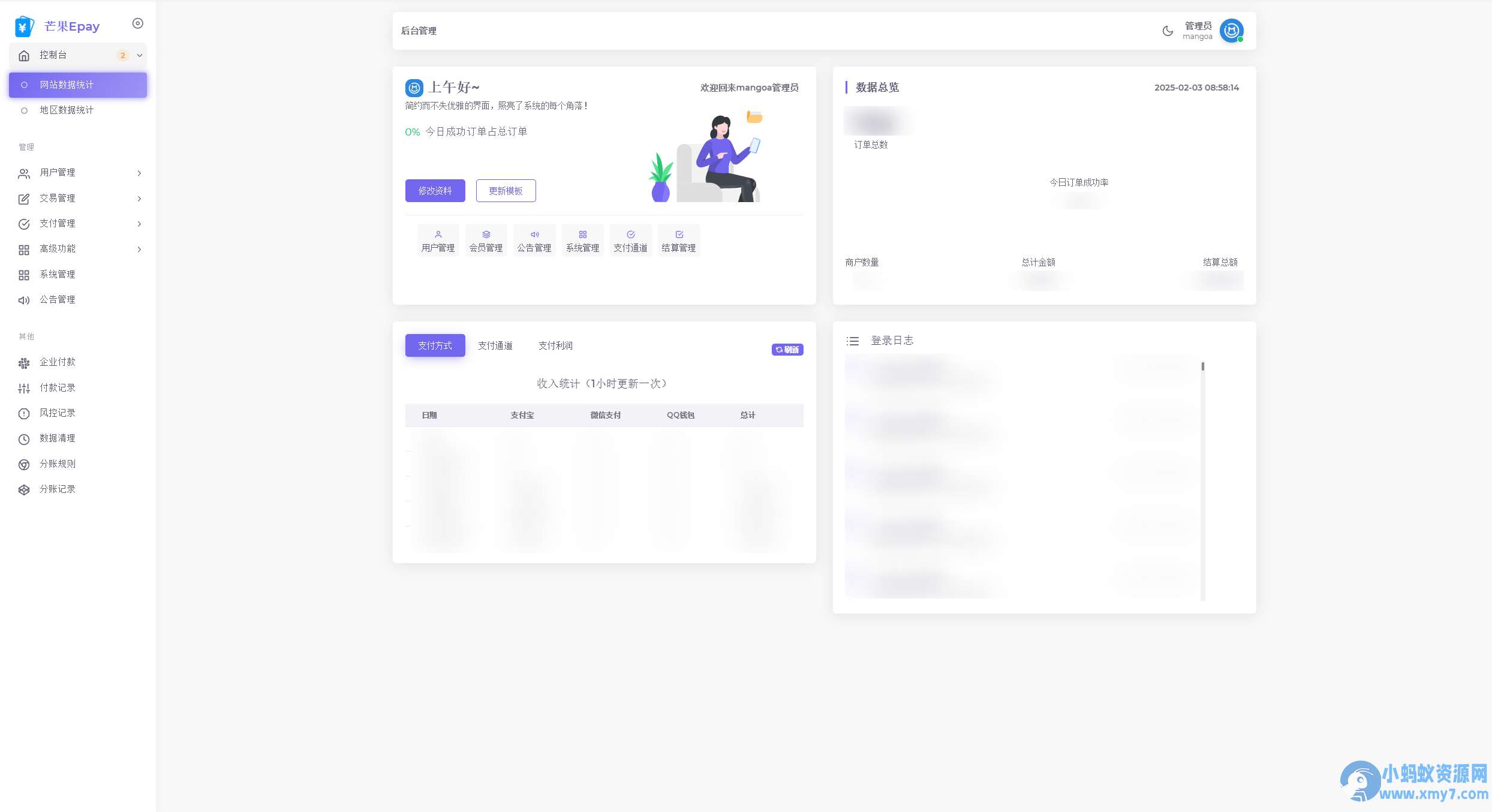
Task: Click 公告管理 speaker icon in sidebar
Action: point(24,300)
